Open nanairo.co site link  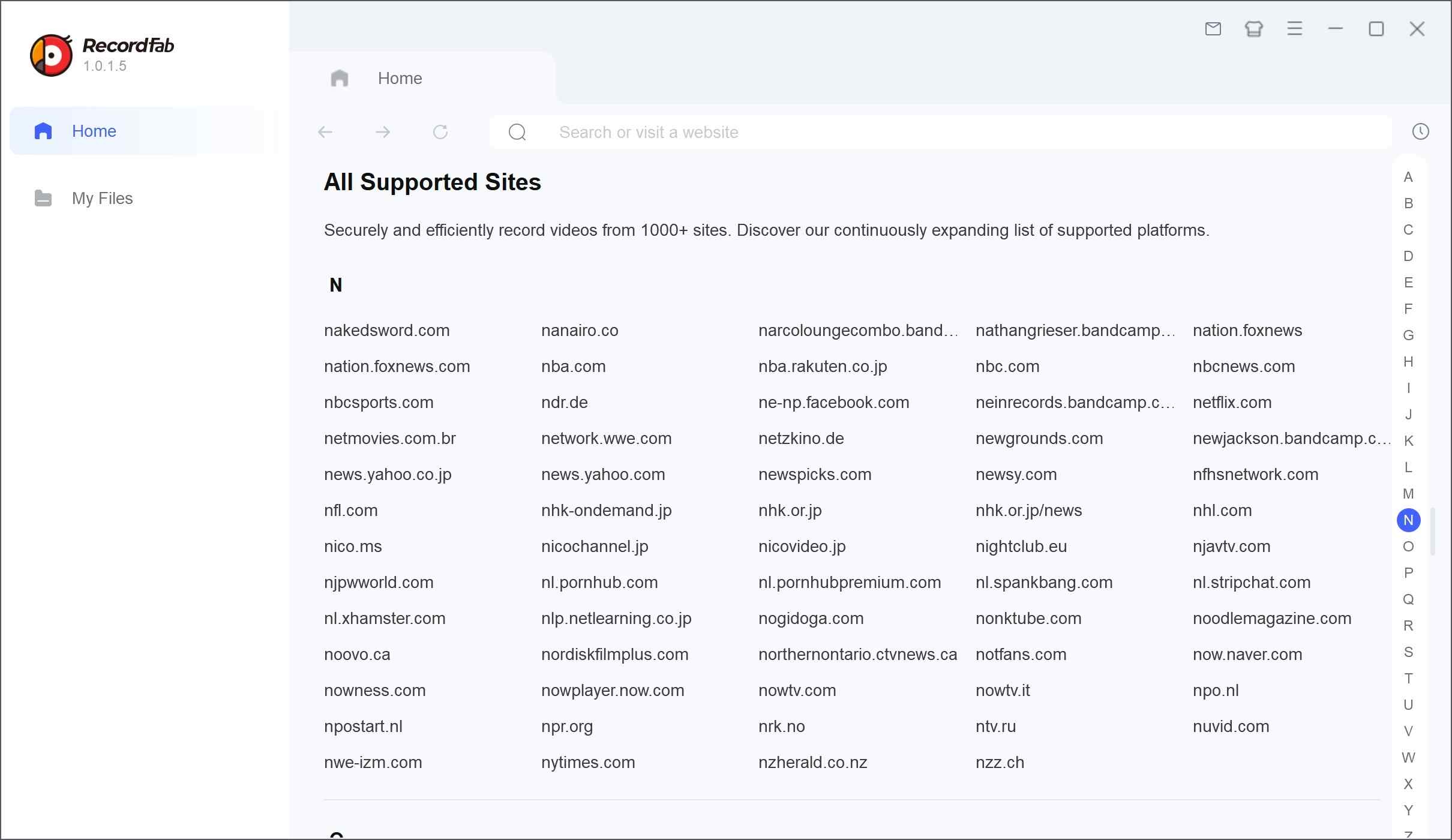[580, 331]
